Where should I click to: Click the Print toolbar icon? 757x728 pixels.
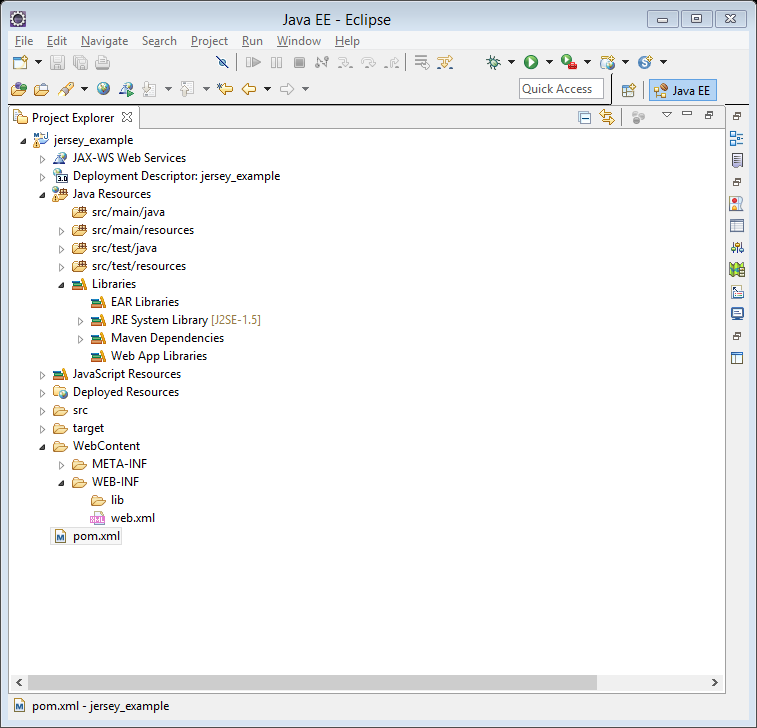[102, 62]
